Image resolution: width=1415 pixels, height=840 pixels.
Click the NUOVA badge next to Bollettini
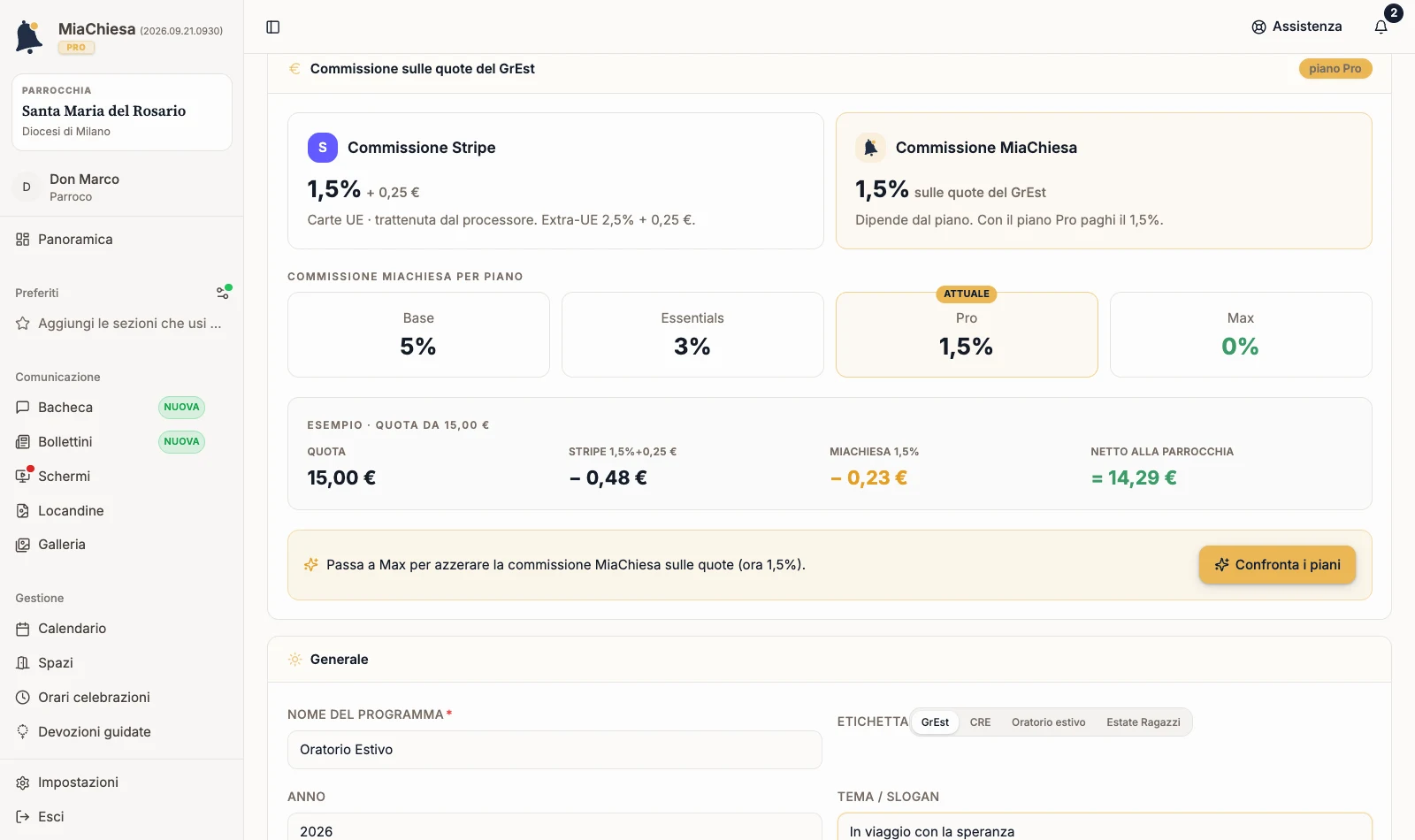click(x=181, y=442)
